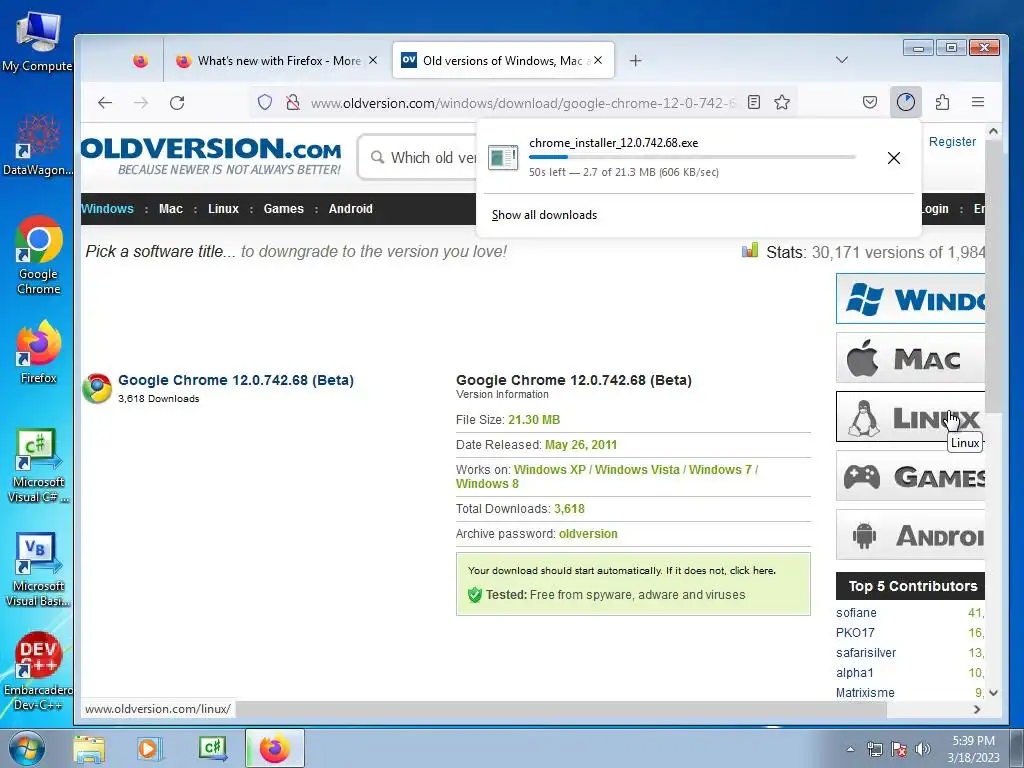This screenshot has height=768, width=1024.
Task: Click the Android category banner button
Action: (x=910, y=535)
